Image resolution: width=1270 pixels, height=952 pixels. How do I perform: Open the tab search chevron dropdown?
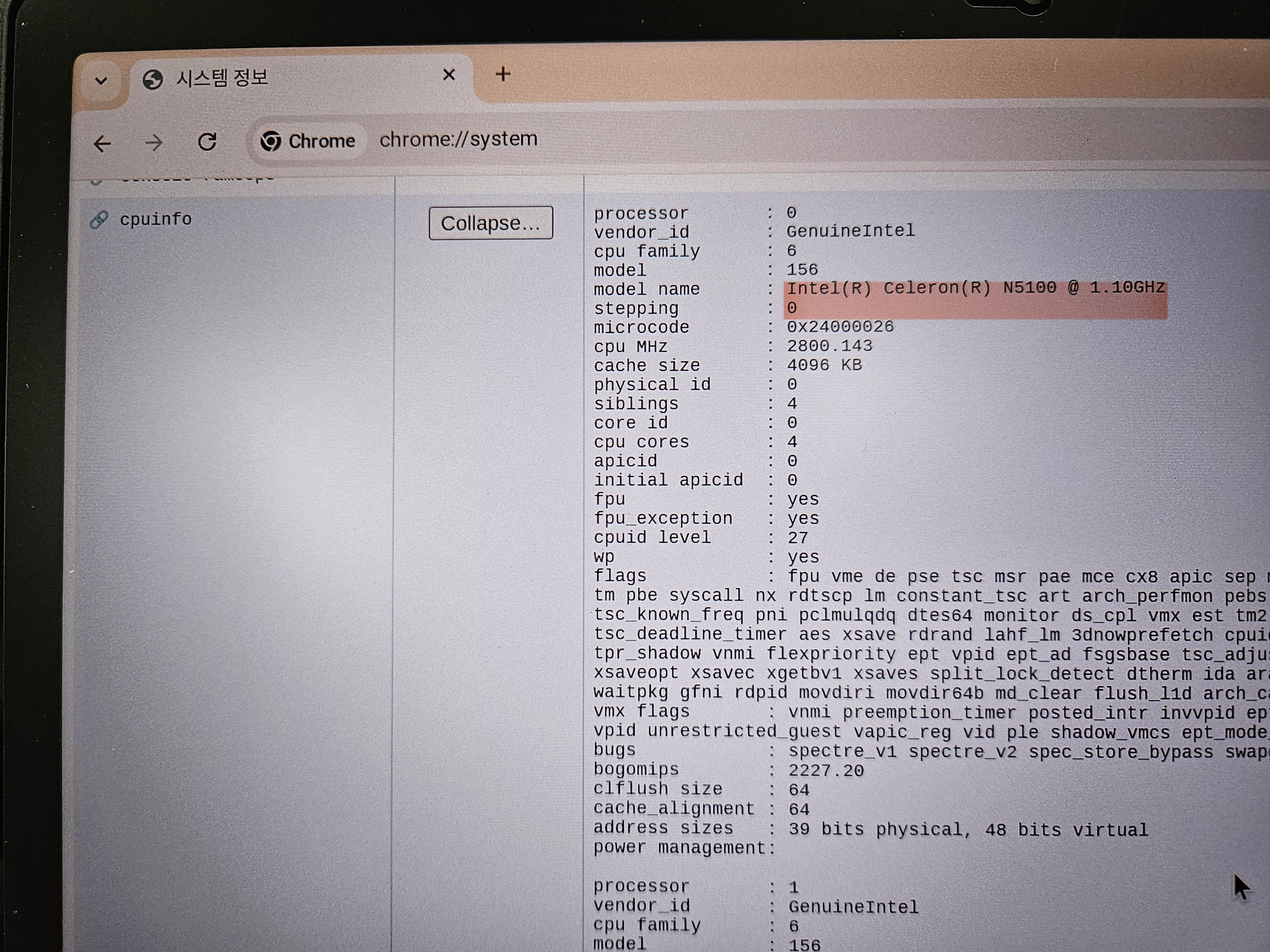tap(101, 80)
